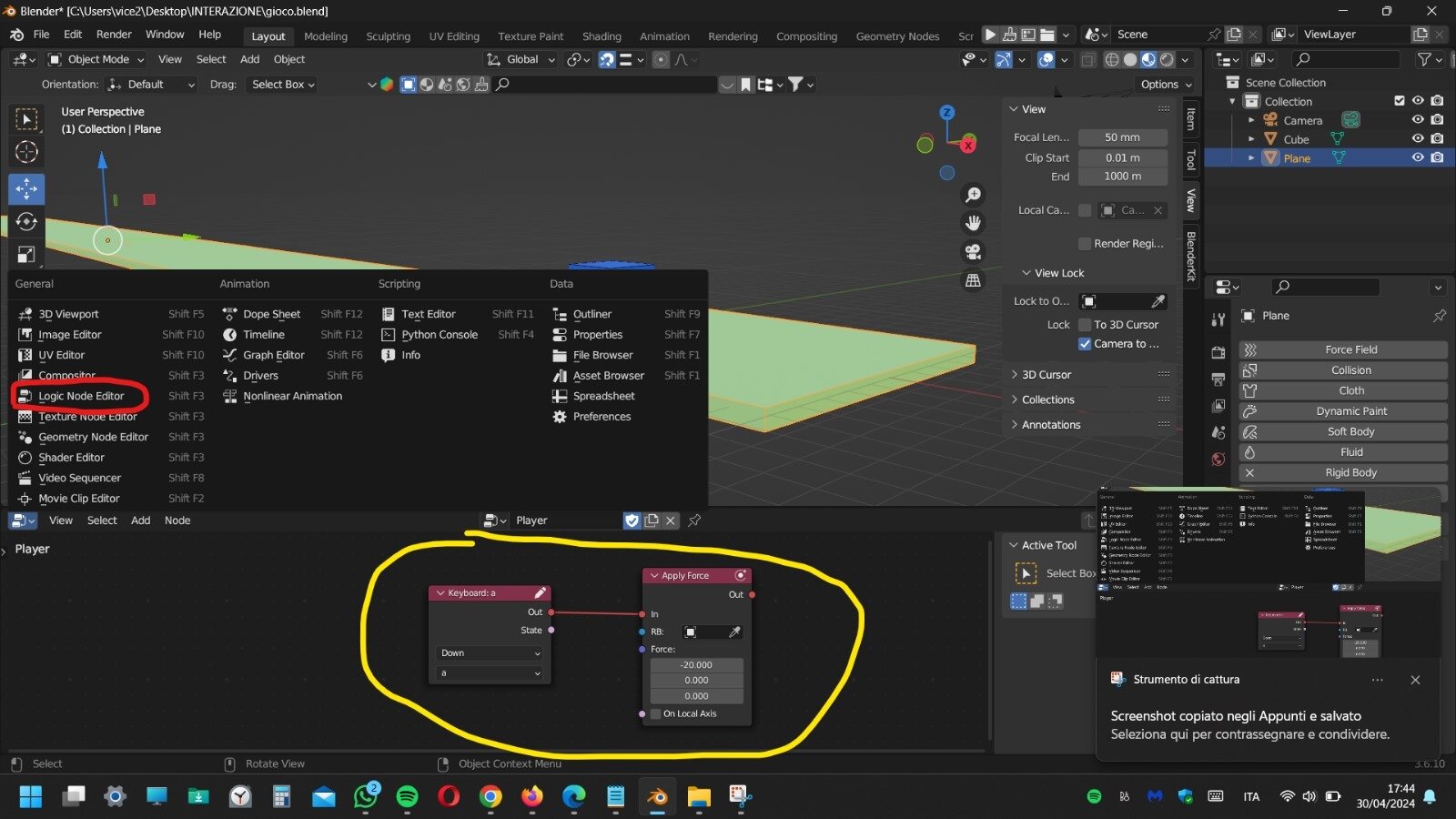Screen dimensions: 1456x819
Task: Expand the Cube tree item in outliner
Action: point(1251,139)
